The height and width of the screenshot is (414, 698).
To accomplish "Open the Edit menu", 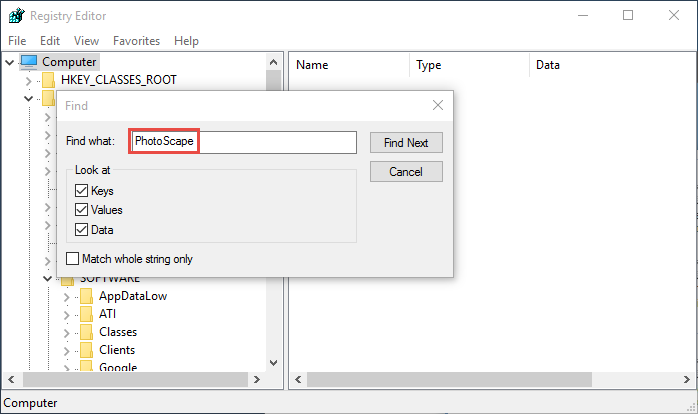I will (x=50, y=41).
